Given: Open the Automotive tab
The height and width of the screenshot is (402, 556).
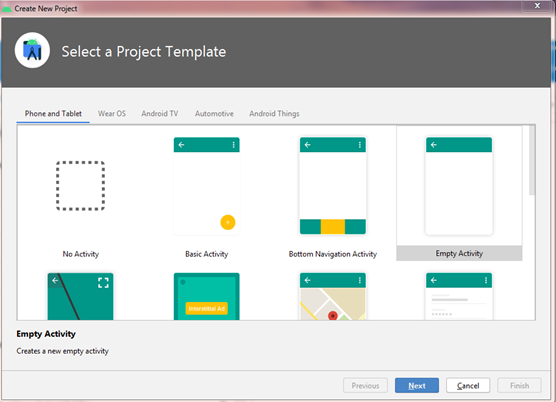Looking at the screenshot, I should 214,114.
